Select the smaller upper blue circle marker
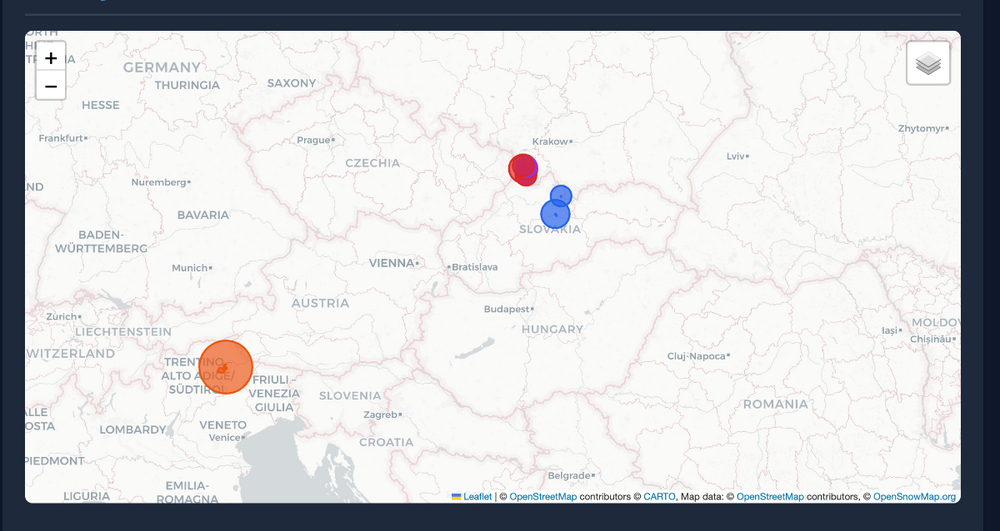1000x531 pixels. click(561, 195)
